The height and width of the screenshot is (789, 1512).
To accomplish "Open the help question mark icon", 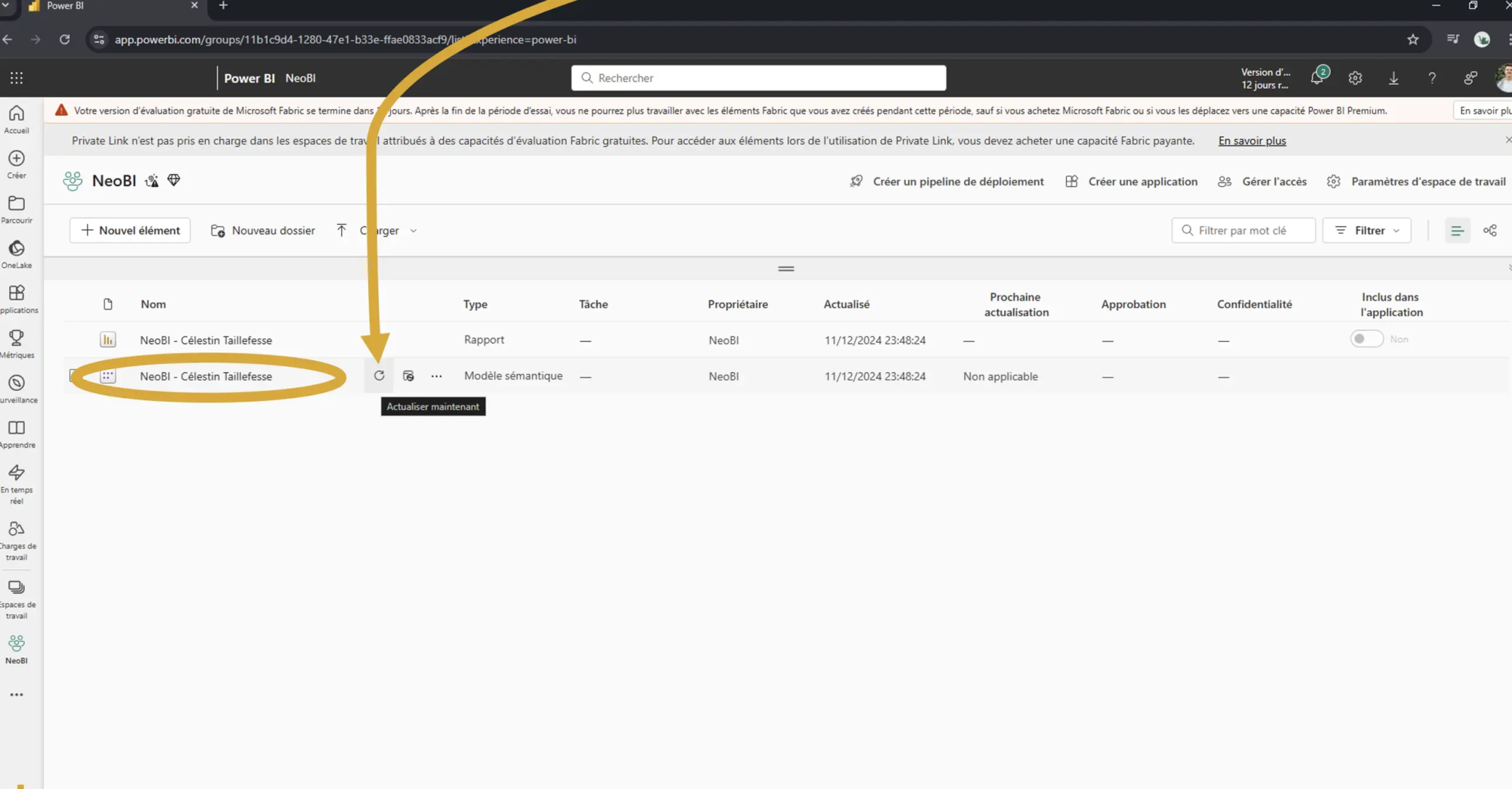I will coord(1432,78).
